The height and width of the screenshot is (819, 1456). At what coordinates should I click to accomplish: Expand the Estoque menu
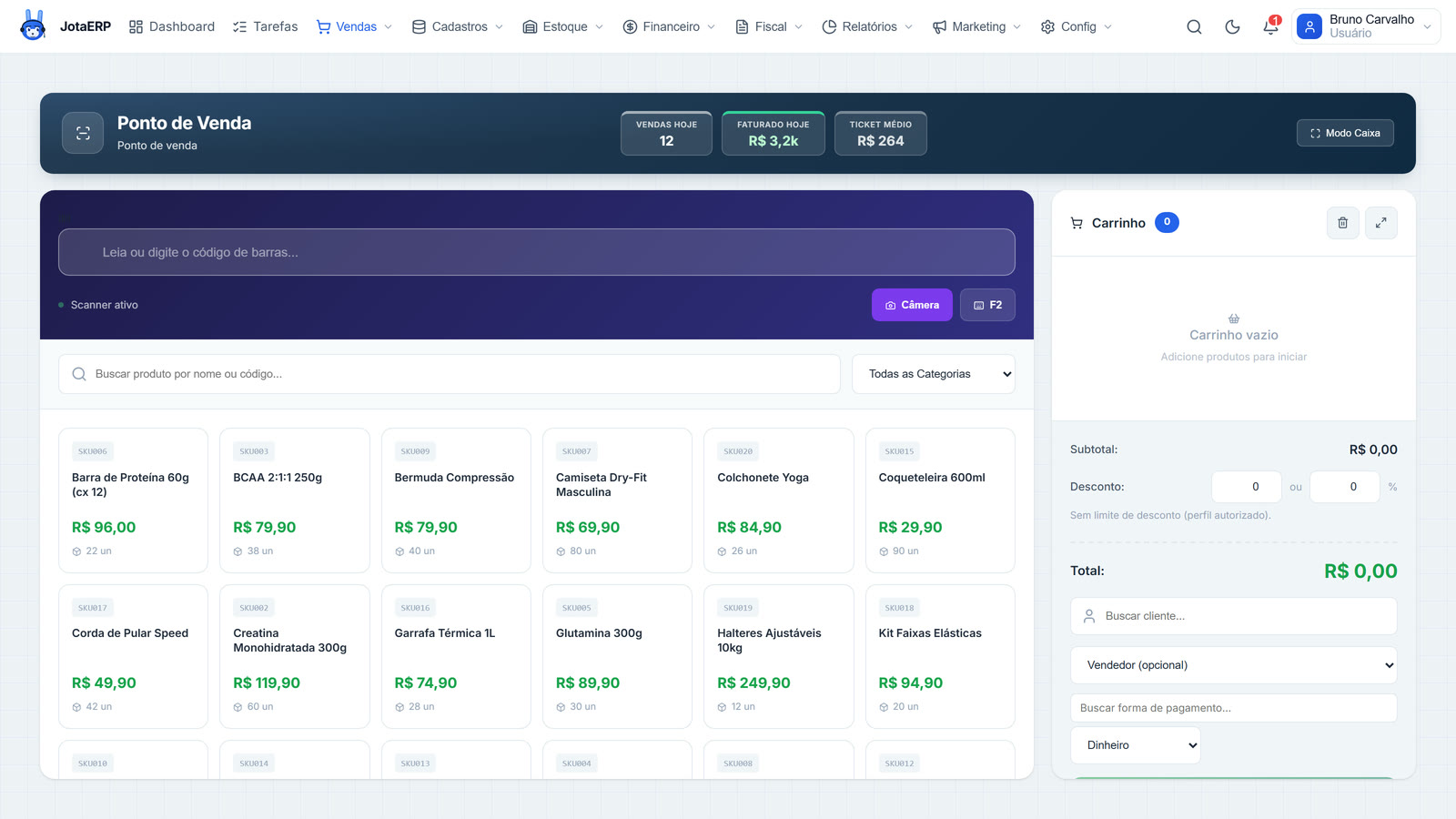(563, 26)
